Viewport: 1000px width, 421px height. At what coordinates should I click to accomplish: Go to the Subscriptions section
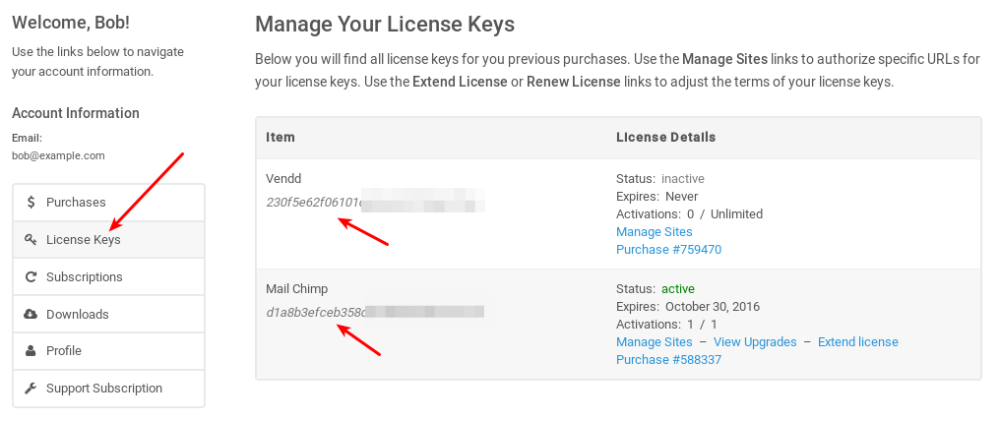click(84, 277)
